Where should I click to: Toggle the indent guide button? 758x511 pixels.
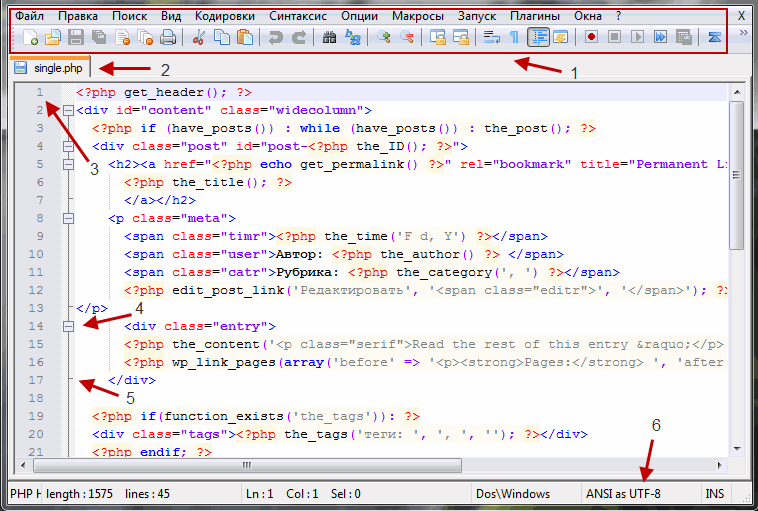click(538, 37)
